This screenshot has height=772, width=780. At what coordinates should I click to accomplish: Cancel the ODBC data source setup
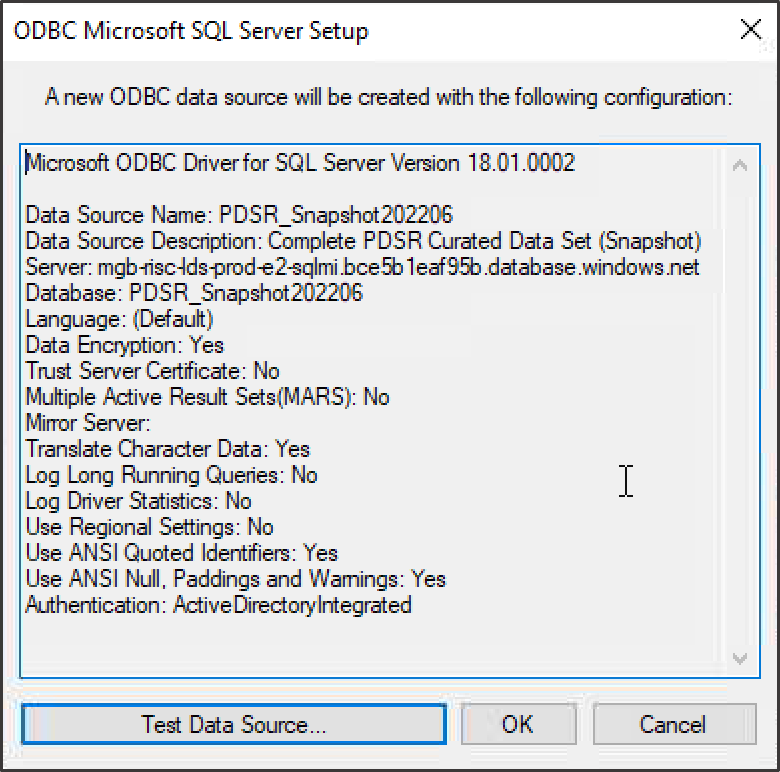click(674, 724)
